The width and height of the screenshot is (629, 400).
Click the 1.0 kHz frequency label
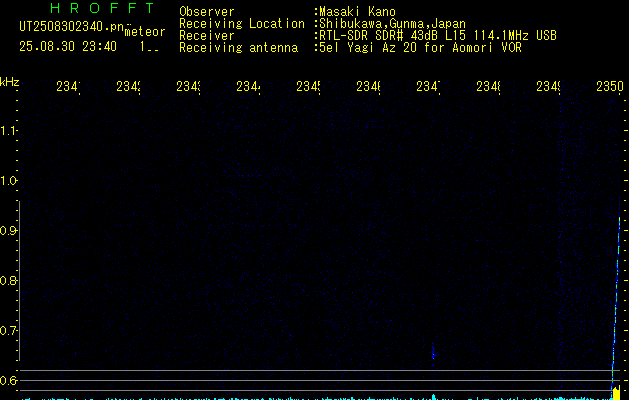point(8,181)
